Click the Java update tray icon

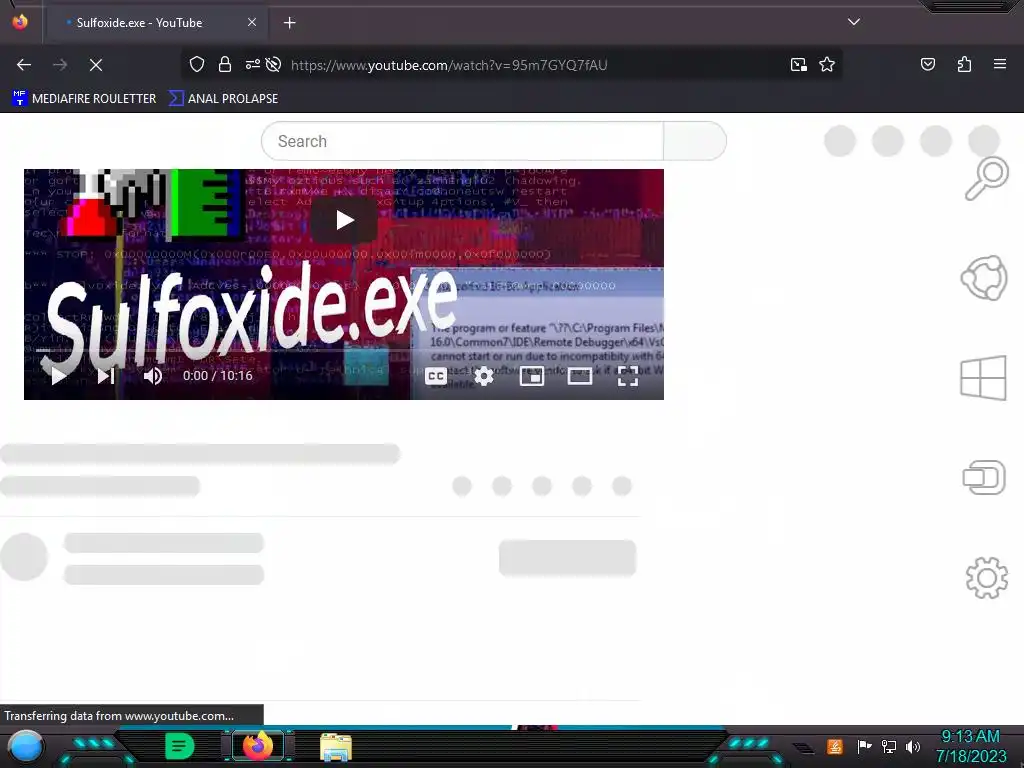click(x=835, y=746)
